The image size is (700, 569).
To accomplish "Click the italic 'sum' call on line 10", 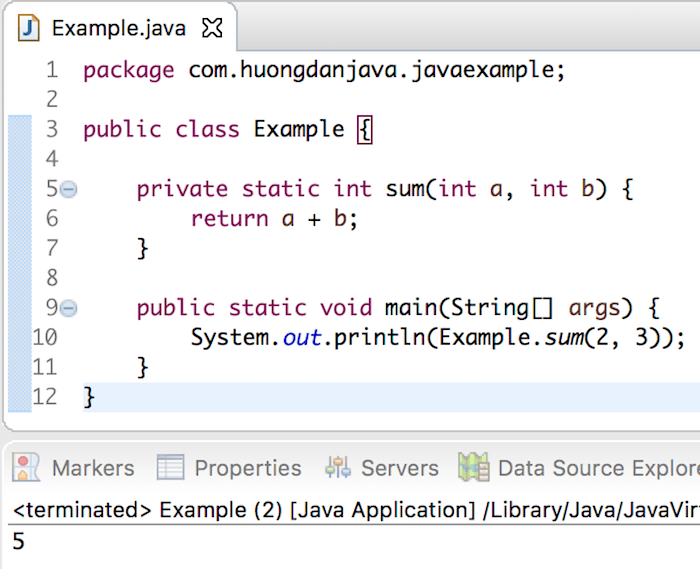I will pyautogui.click(x=564, y=338).
